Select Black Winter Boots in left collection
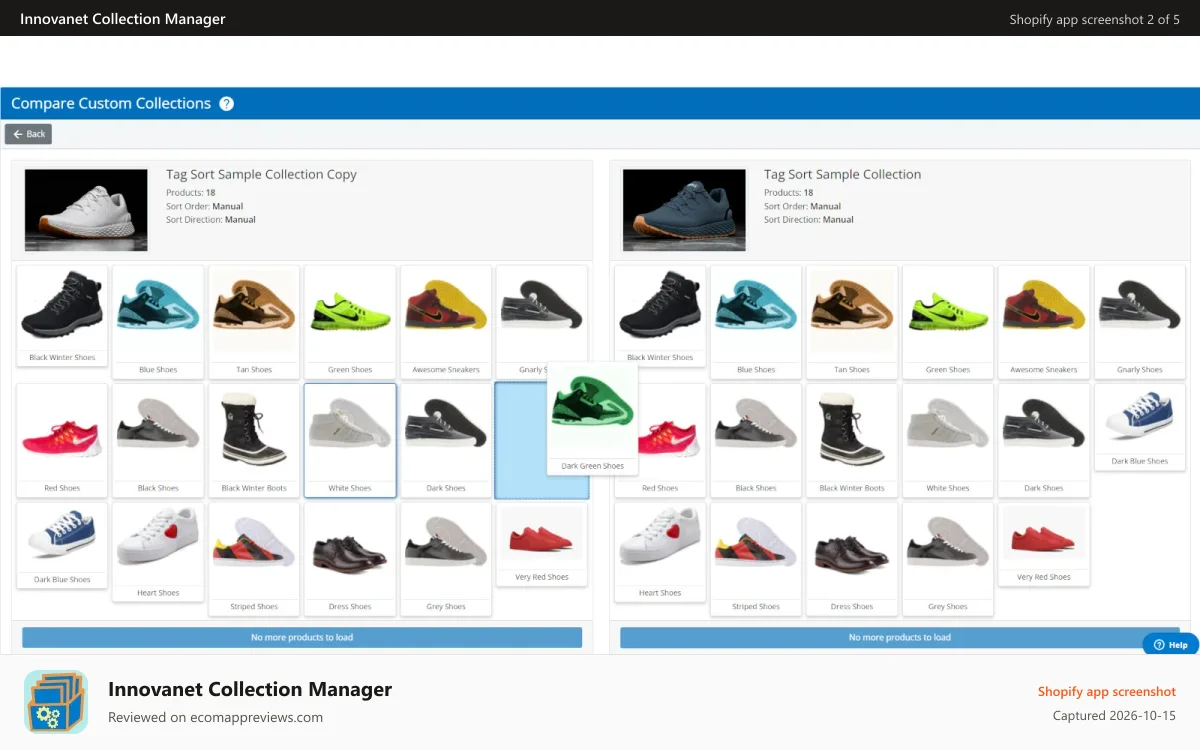 (x=254, y=440)
